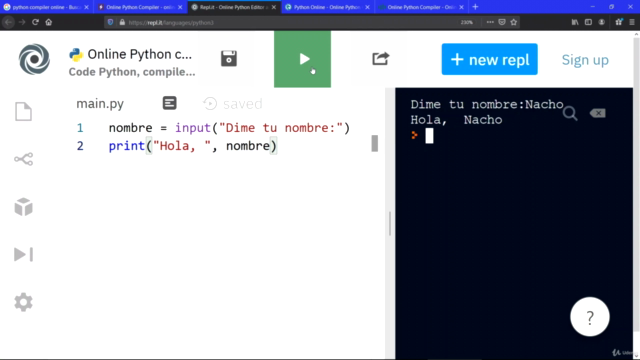Place cursor in code line 1
This screenshot has width=640, height=360.
(229, 128)
